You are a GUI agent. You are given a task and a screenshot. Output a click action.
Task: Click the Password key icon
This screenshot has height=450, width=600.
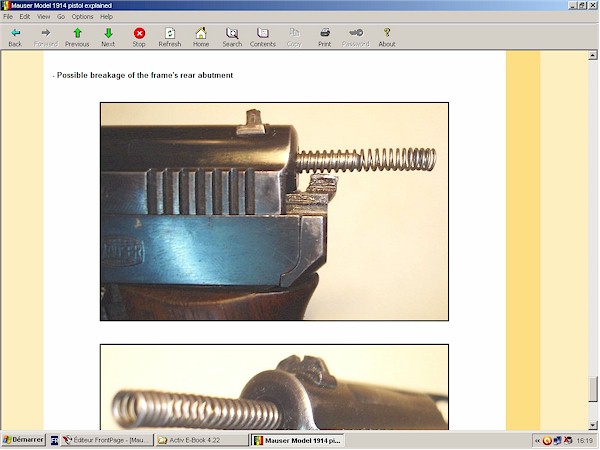click(x=355, y=37)
